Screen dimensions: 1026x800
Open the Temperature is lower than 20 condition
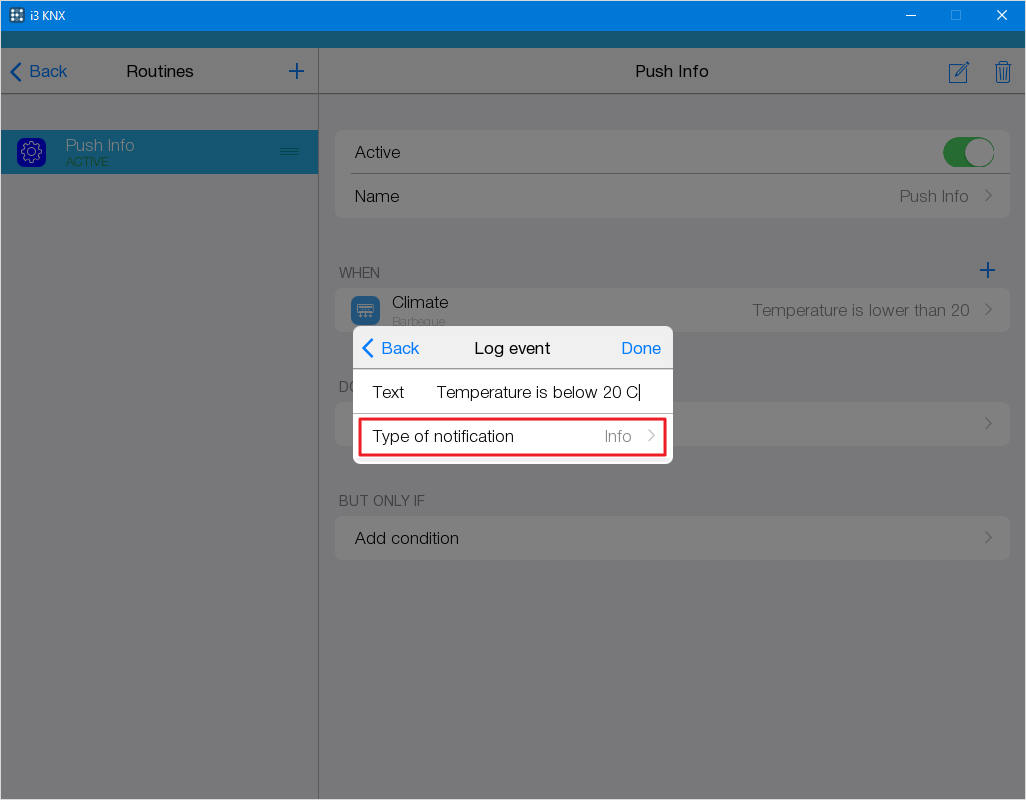860,310
